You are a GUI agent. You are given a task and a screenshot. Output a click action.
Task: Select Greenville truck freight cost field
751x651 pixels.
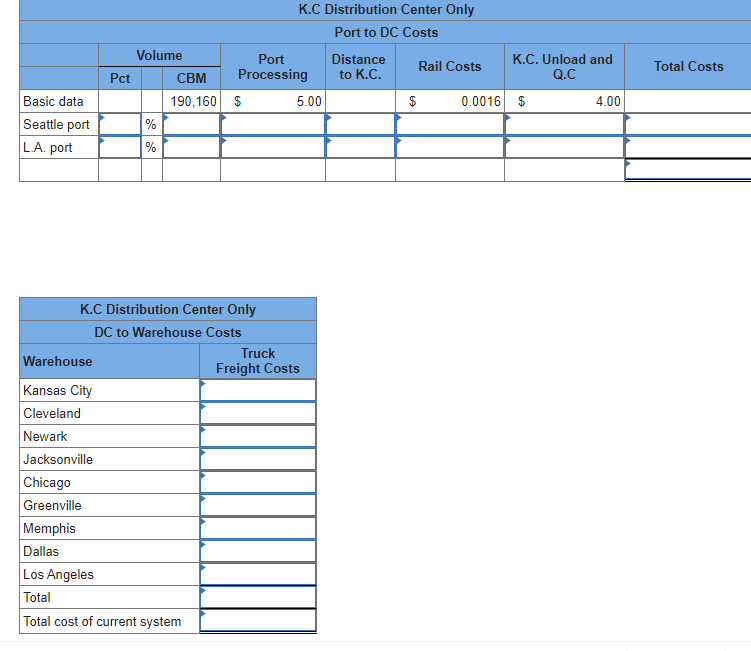click(x=258, y=505)
